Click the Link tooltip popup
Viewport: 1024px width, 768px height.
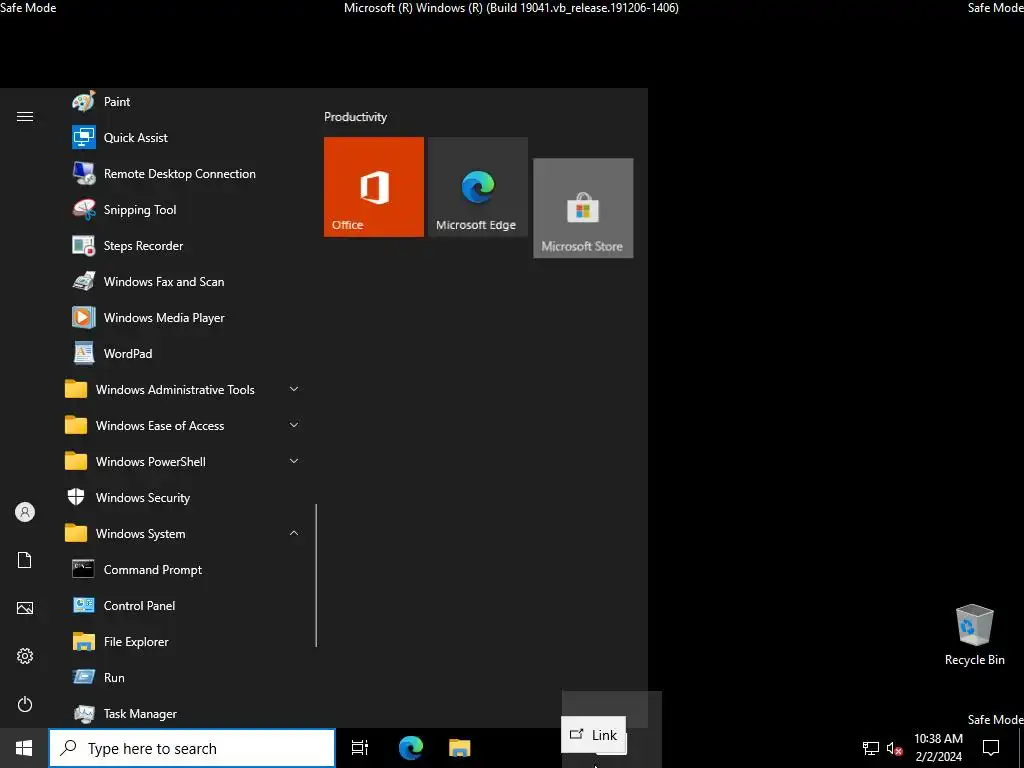(594, 735)
